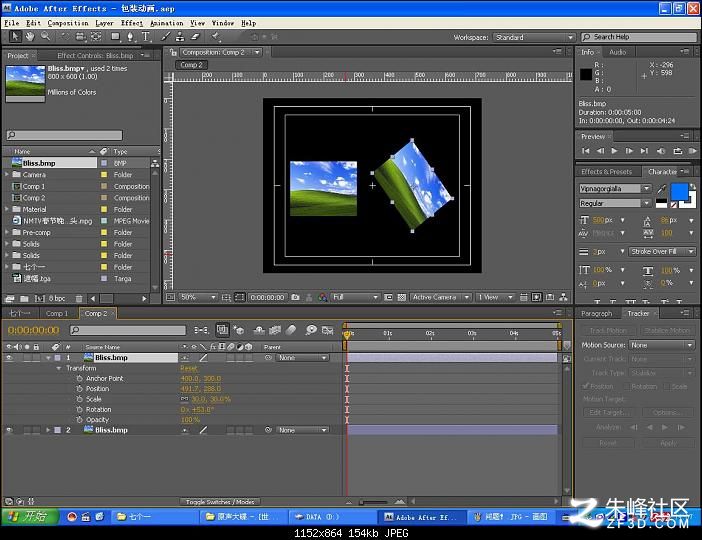Open the Active Camera dropdown
Viewport: 702px width, 540px height.
click(x=440, y=297)
